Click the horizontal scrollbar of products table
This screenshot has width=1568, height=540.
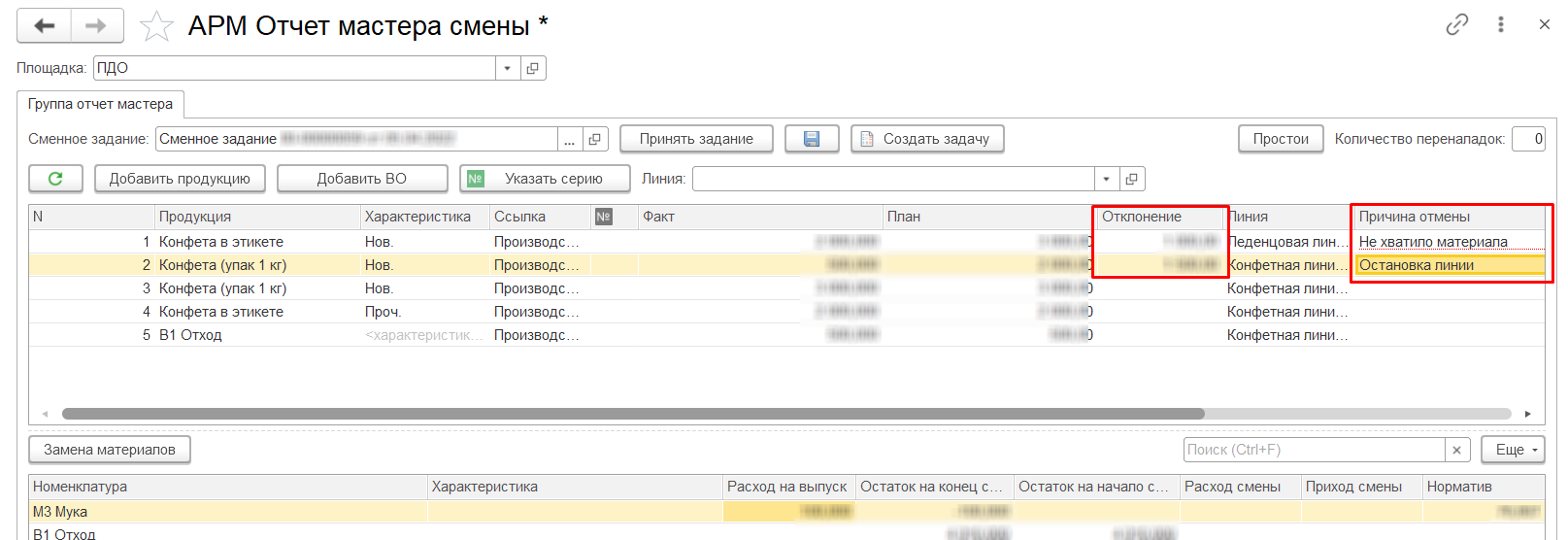point(631,414)
